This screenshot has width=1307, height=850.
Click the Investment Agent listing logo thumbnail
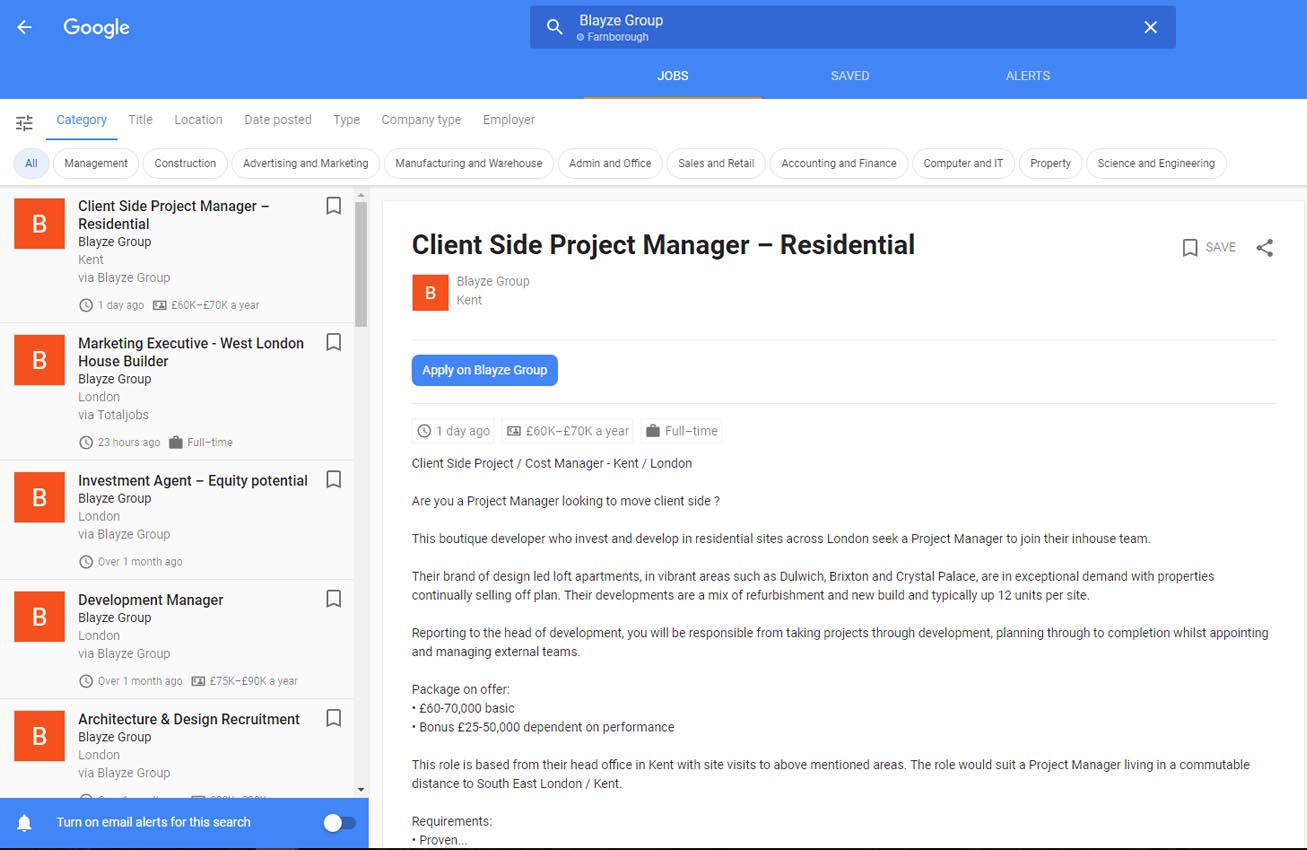tap(40, 497)
